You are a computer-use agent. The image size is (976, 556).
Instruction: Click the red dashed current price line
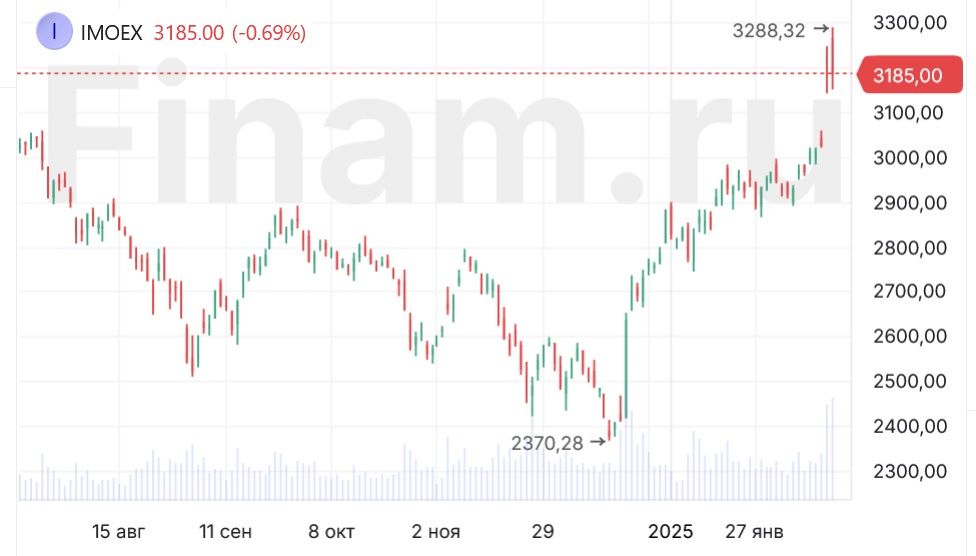[x=400, y=73]
